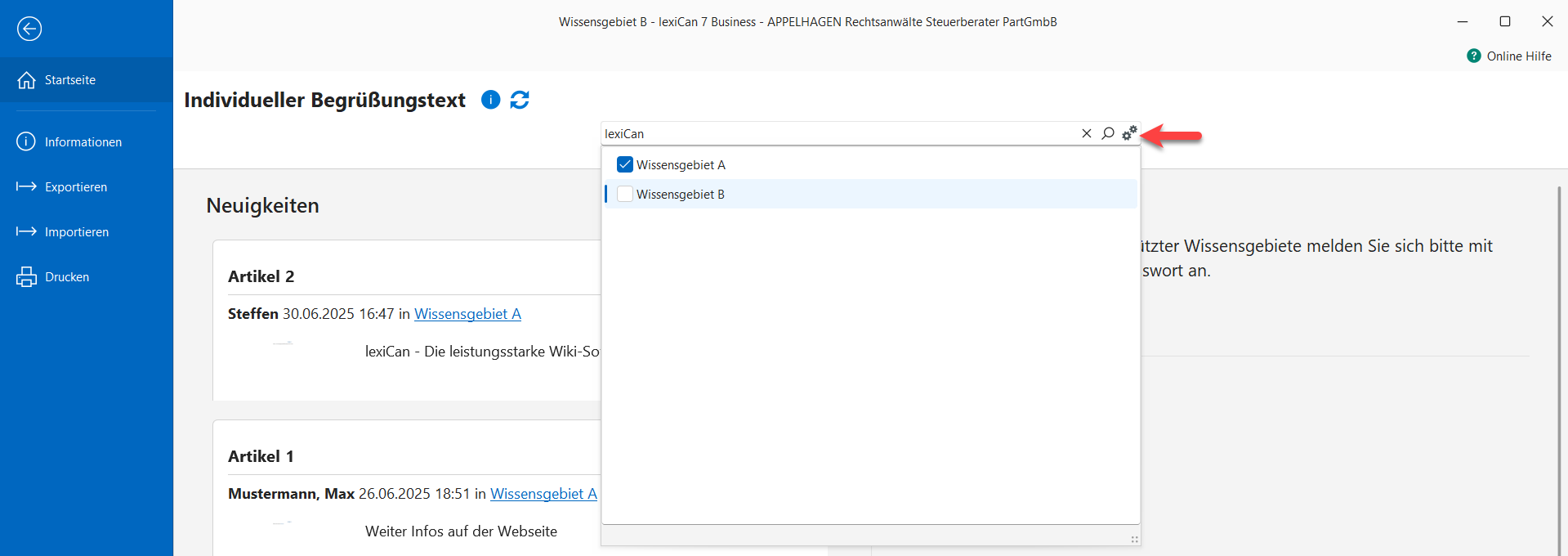Open the Wissensgebiet A link under Artikel 1
The image size is (1568, 556).
tap(543, 494)
